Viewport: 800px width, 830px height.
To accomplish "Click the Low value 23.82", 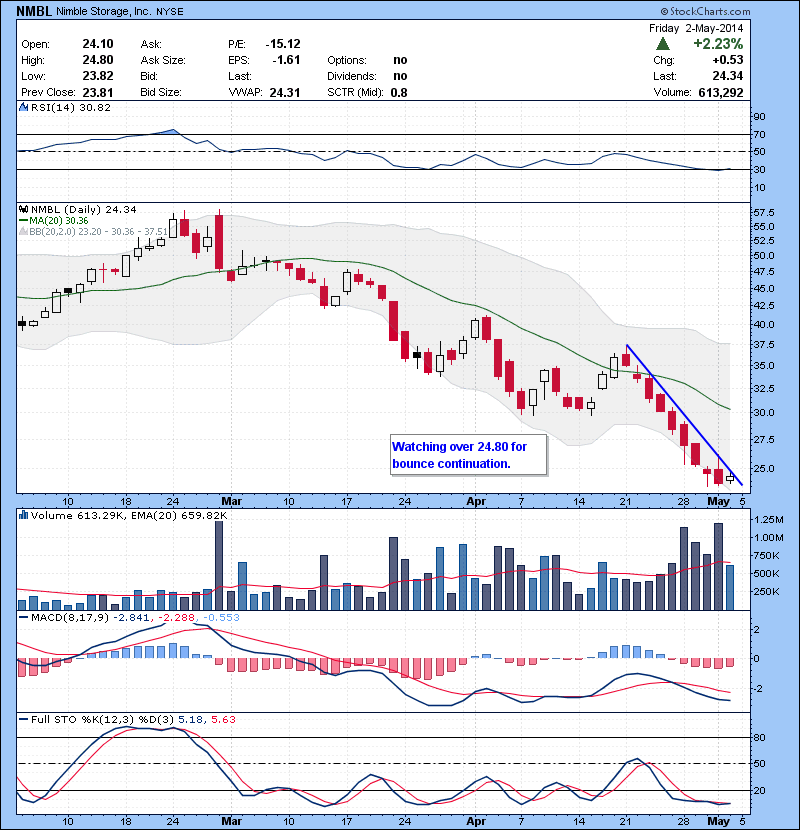I will click(98, 76).
